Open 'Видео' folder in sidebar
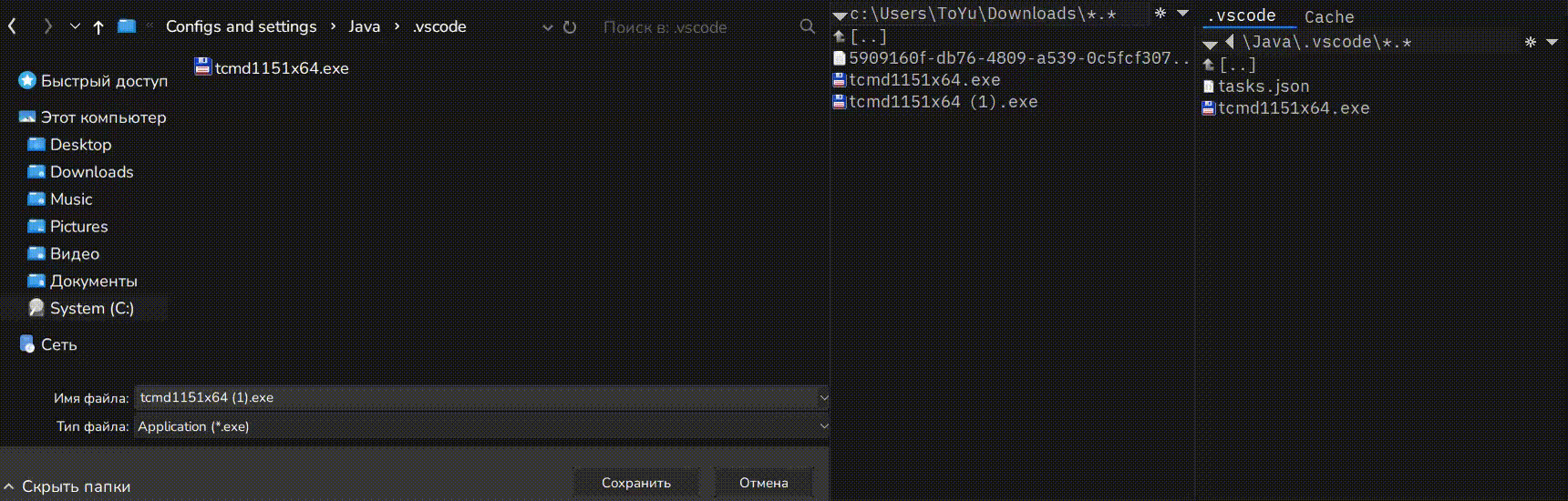This screenshot has width=1568, height=501. click(74, 253)
